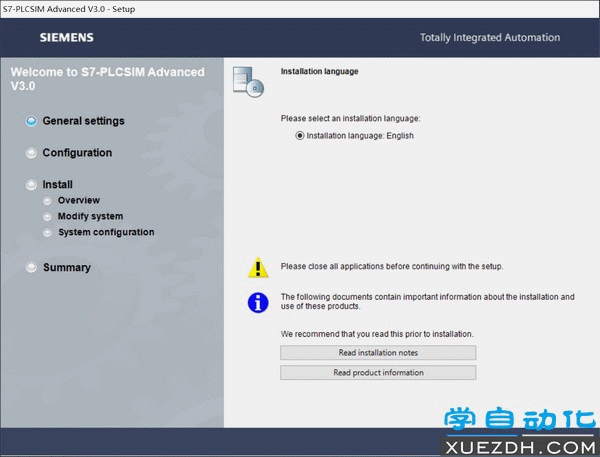The image size is (600, 457).
Task: Open the Install step in sidebar
Action: 57,184
